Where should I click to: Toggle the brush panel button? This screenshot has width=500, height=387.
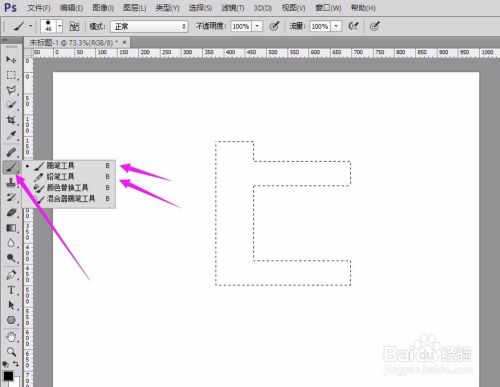(74, 26)
